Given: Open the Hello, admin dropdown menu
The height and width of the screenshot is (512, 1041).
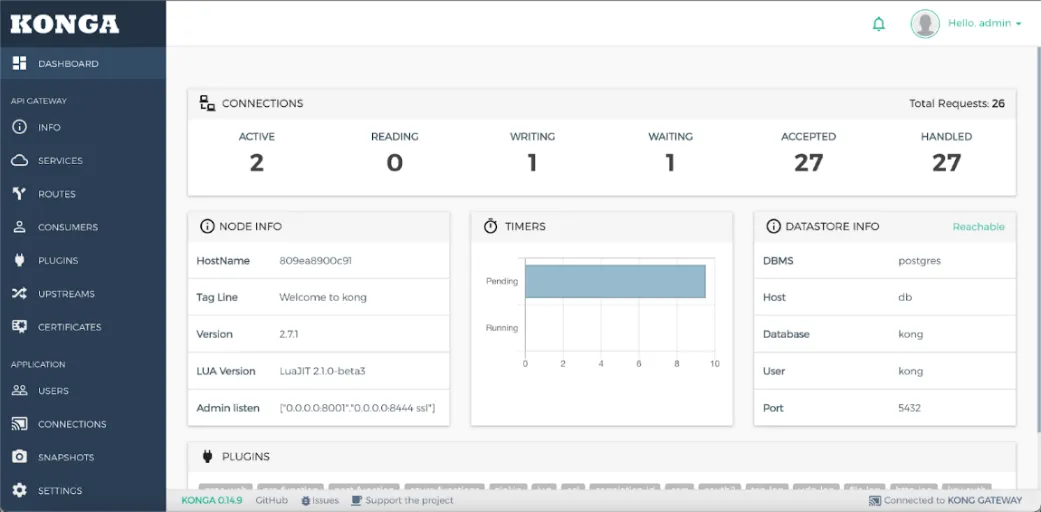Looking at the screenshot, I should [985, 23].
